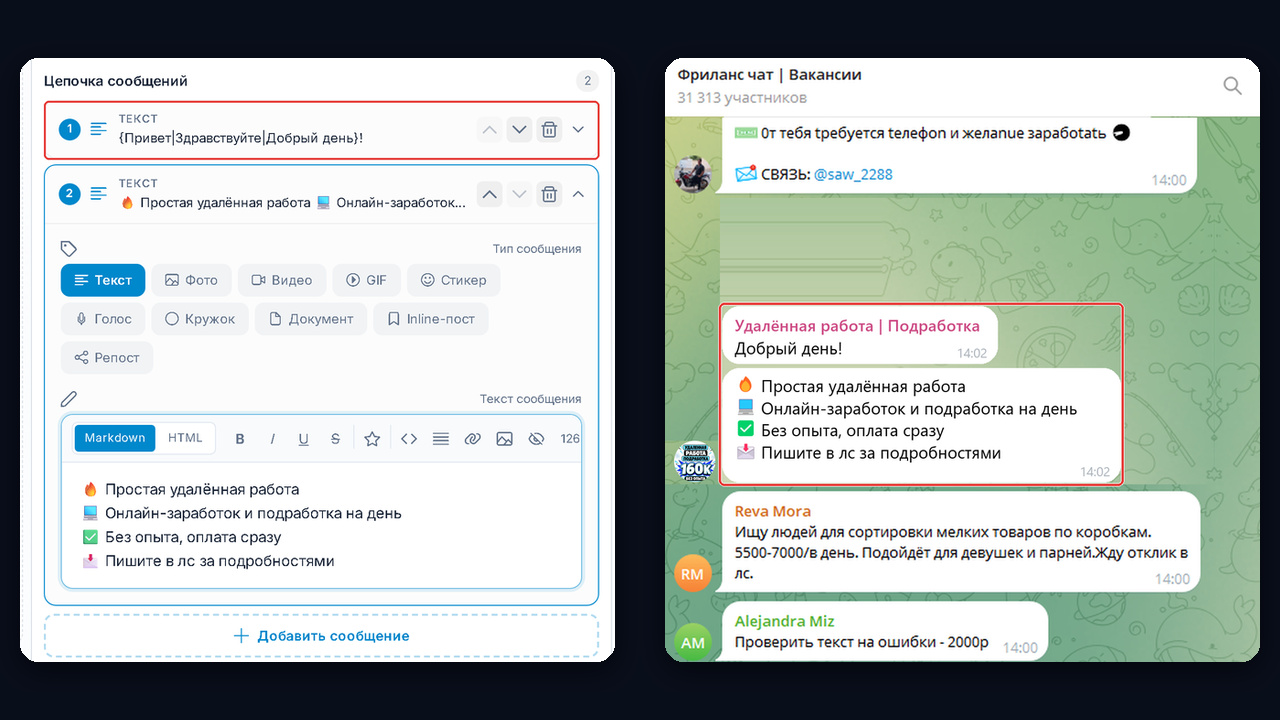1280x720 pixels.
Task: Click the image icon in editor toolbar
Action: [504, 439]
